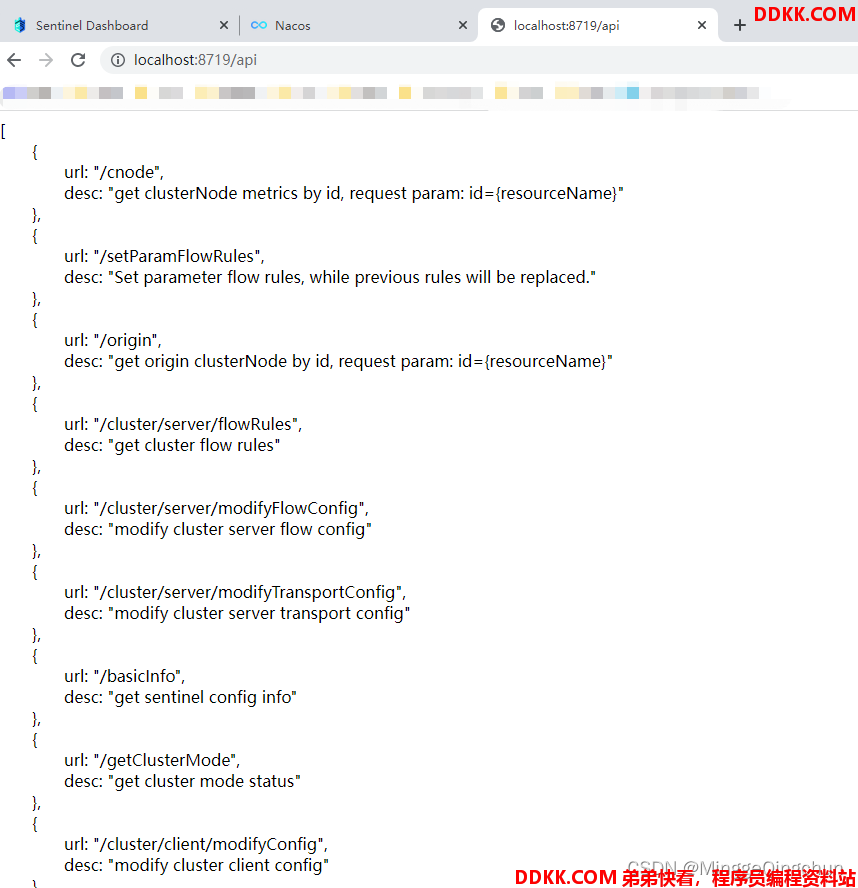The height and width of the screenshot is (888, 858).
Task: Switch to the Sentinel Dashboard tab
Action: pyautogui.click(x=119, y=25)
